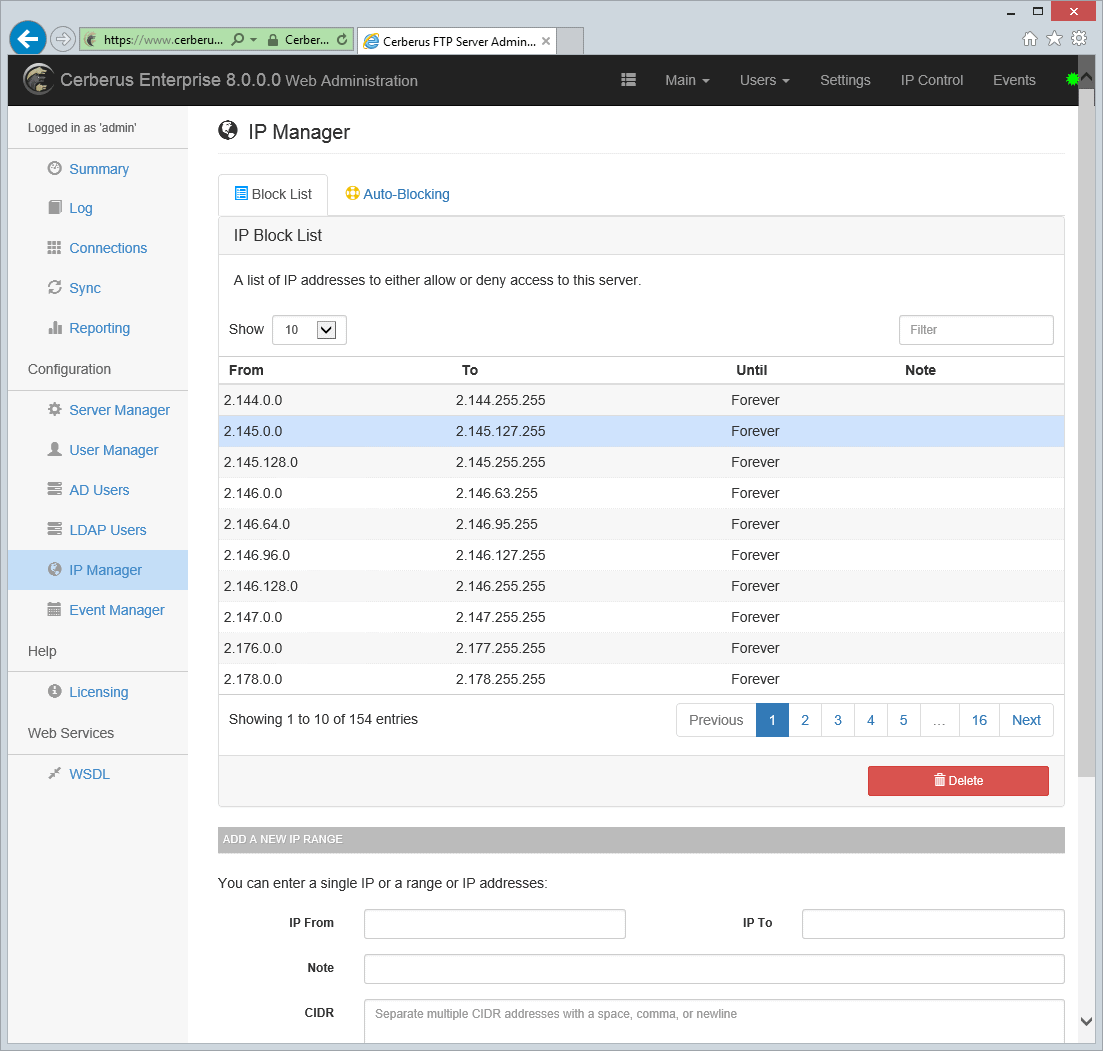Viewport: 1103px width, 1051px height.
Task: Click the CIDR text area
Action: (714, 1021)
